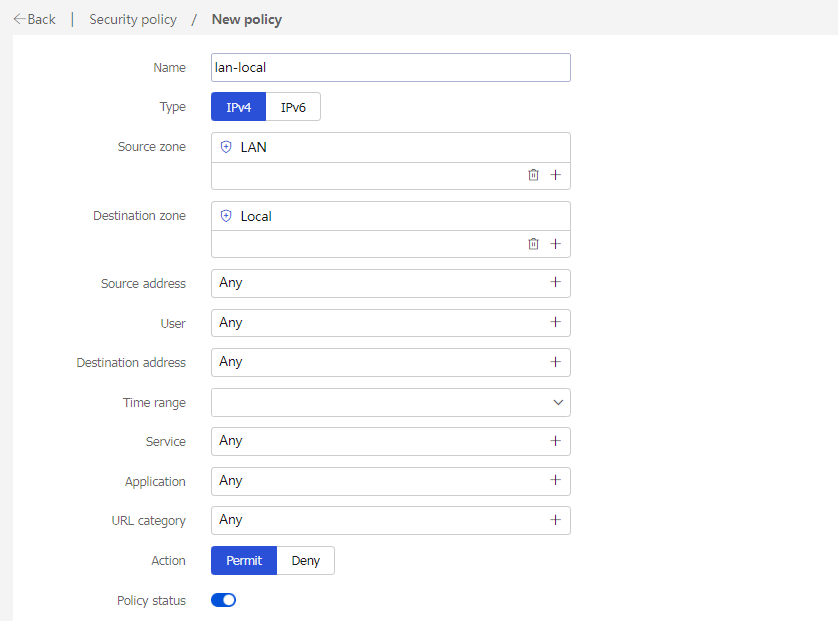Image resolution: width=838 pixels, height=621 pixels.
Task: Add a destination zone with plus icon
Action: pos(555,244)
